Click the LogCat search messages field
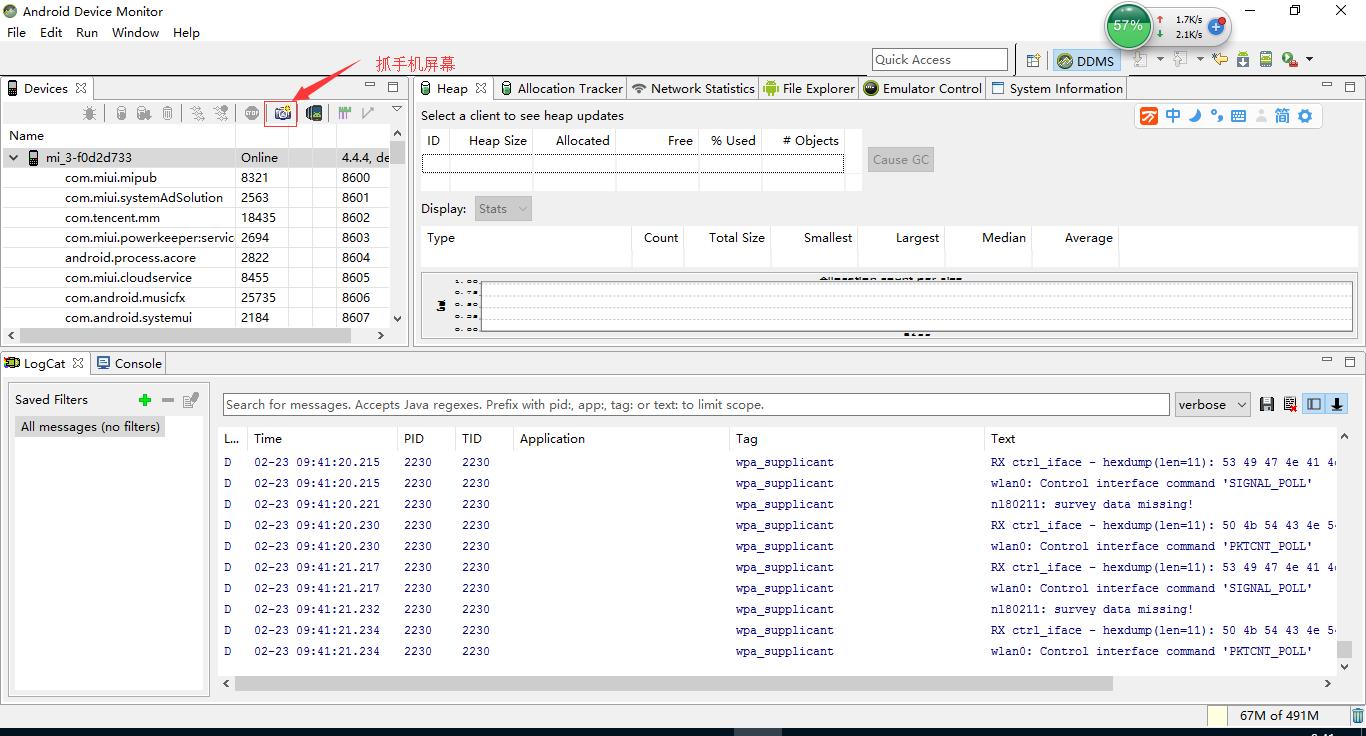The width and height of the screenshot is (1366, 736). [x=696, y=405]
